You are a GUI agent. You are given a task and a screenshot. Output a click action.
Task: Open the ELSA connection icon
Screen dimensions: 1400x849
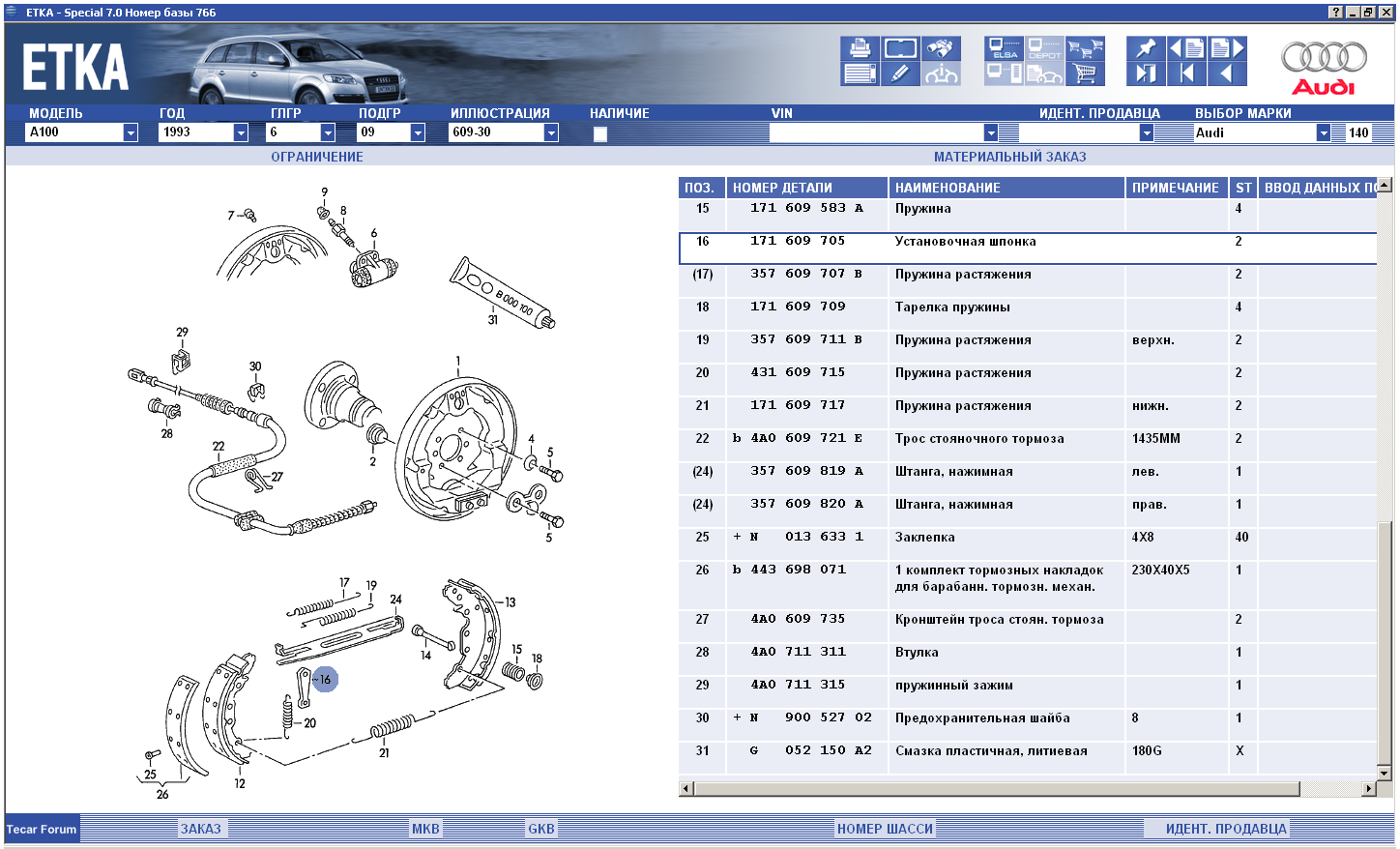1005,48
